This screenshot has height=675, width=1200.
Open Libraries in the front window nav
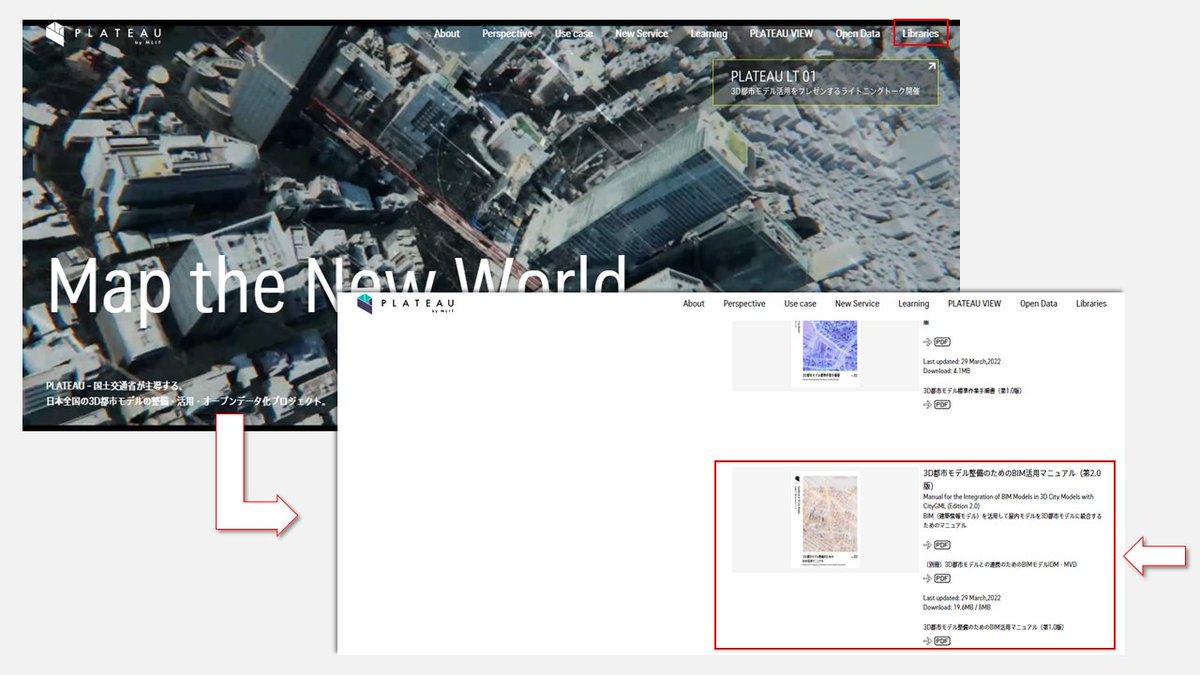[1091, 304]
